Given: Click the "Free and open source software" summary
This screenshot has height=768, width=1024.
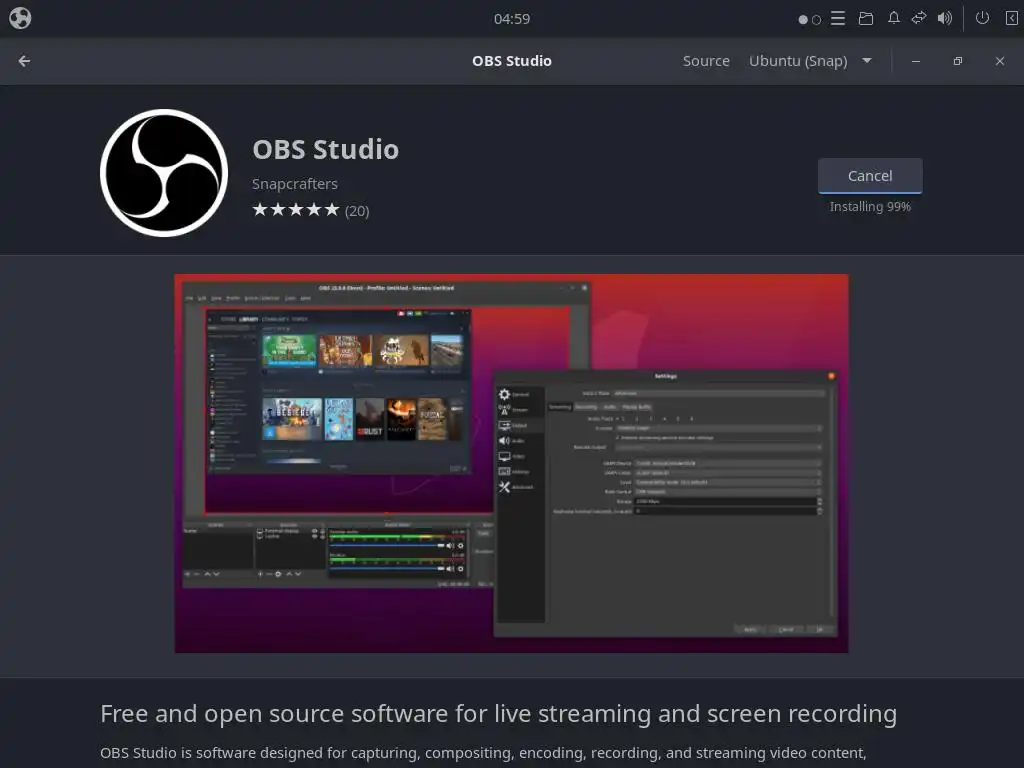Looking at the screenshot, I should point(498,714).
